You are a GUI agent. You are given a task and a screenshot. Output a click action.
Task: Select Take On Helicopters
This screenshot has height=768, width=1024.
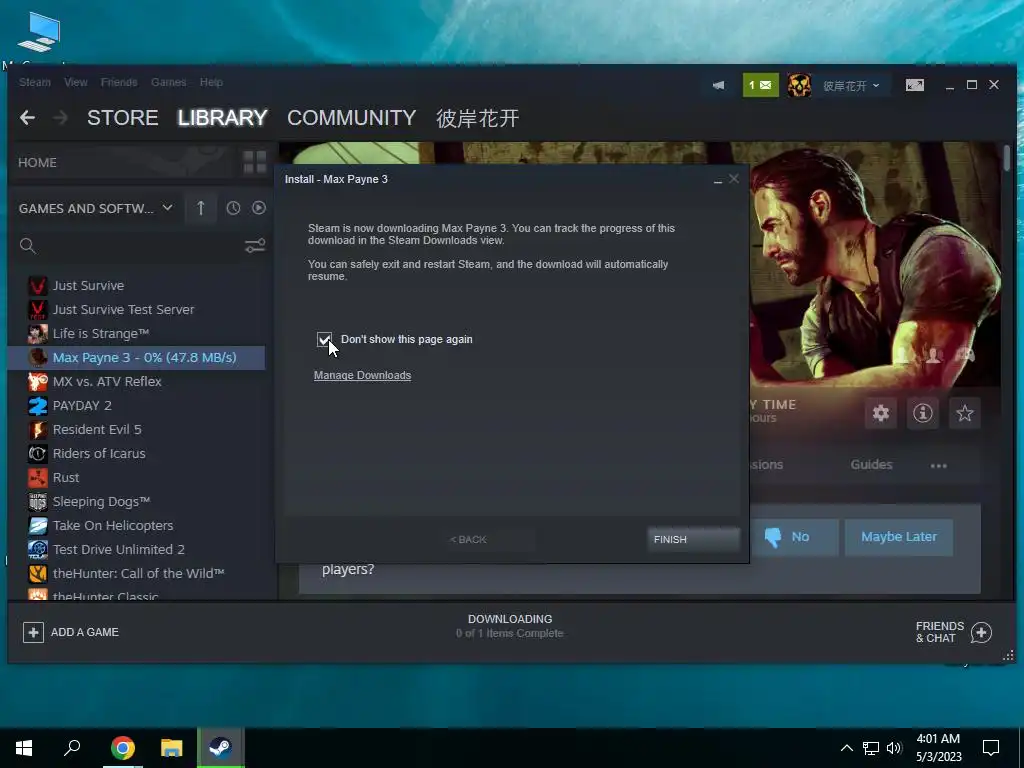click(x=137, y=526)
